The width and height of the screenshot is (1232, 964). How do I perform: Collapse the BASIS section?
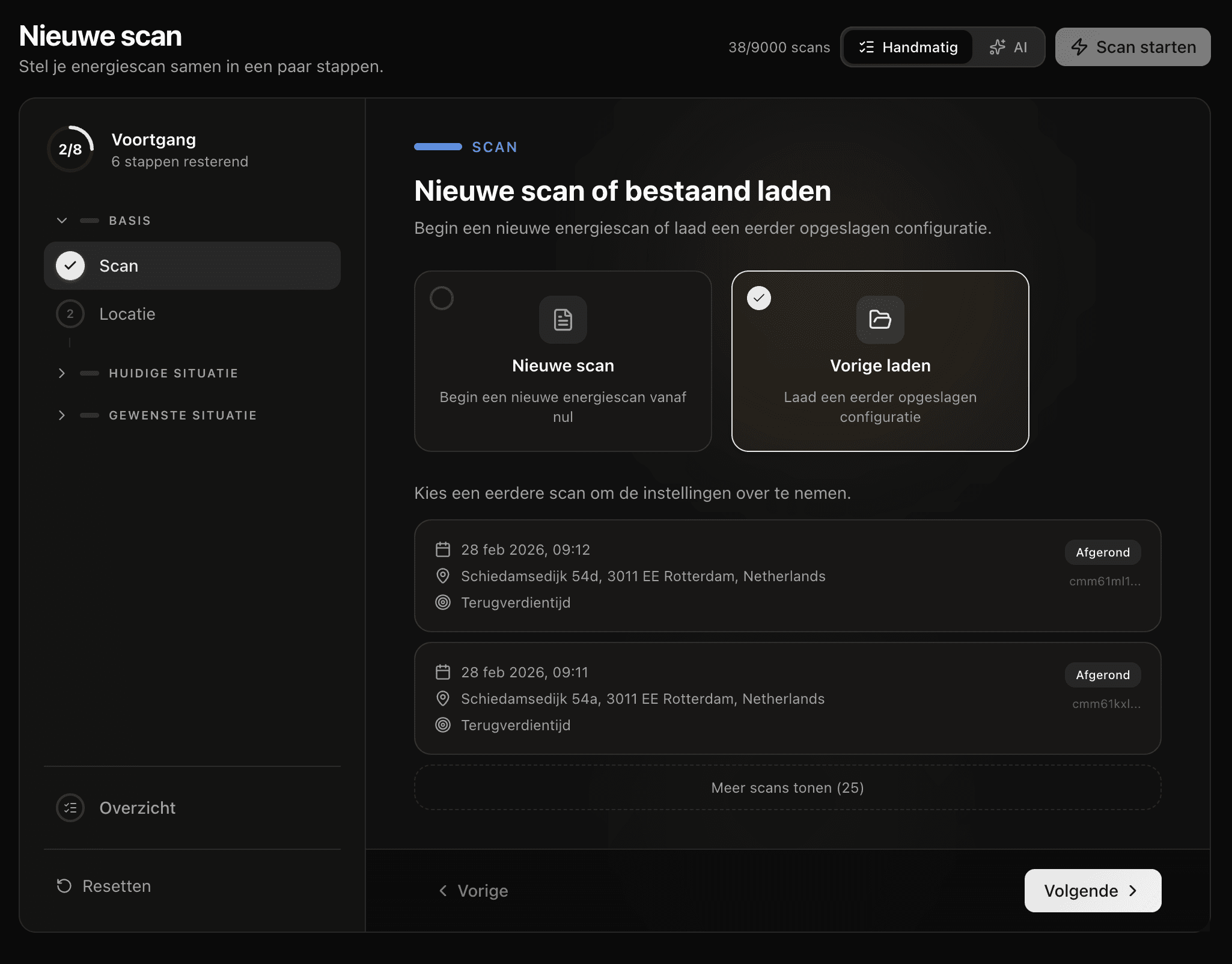62,221
